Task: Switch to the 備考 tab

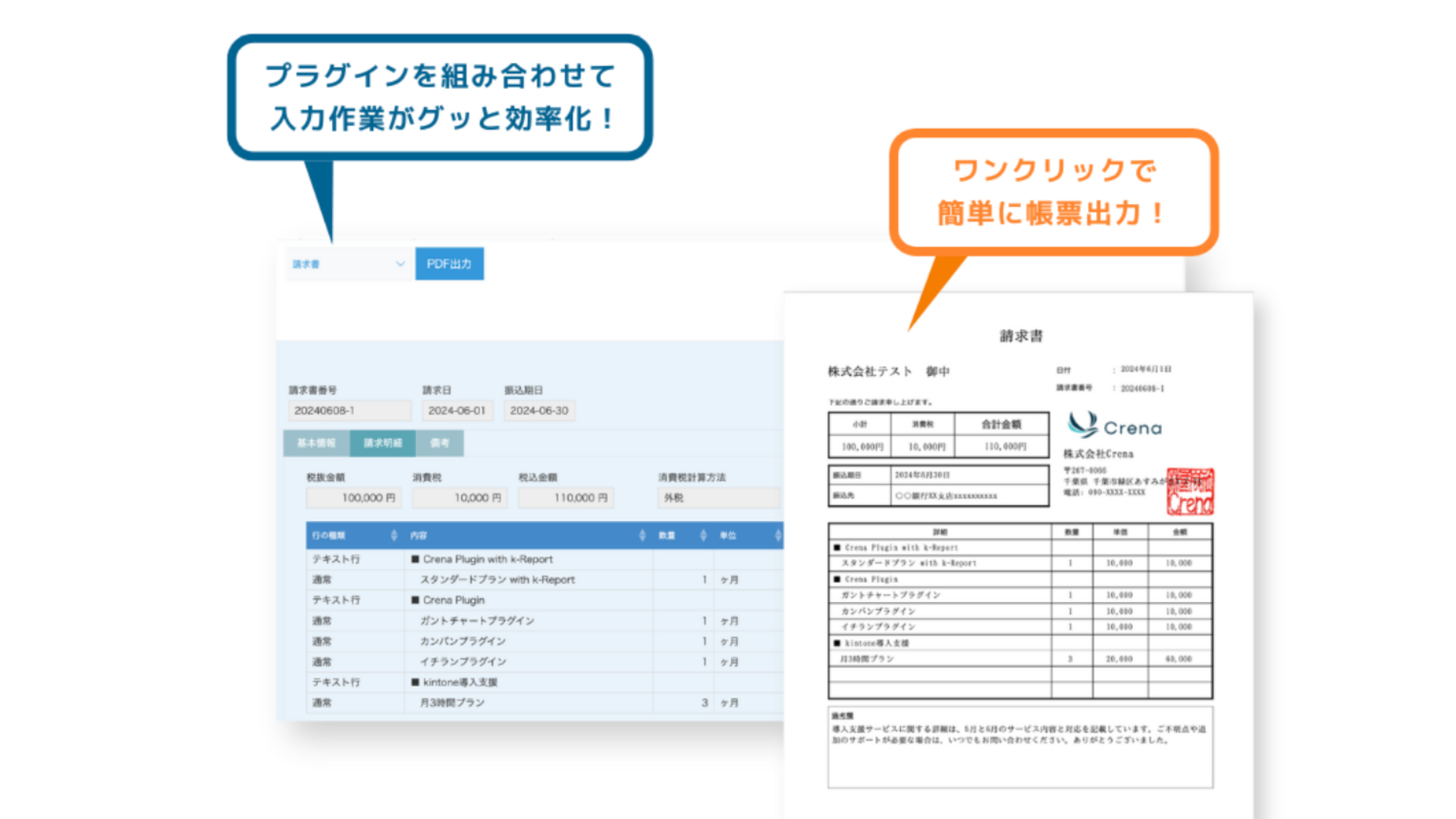Action: tap(440, 443)
